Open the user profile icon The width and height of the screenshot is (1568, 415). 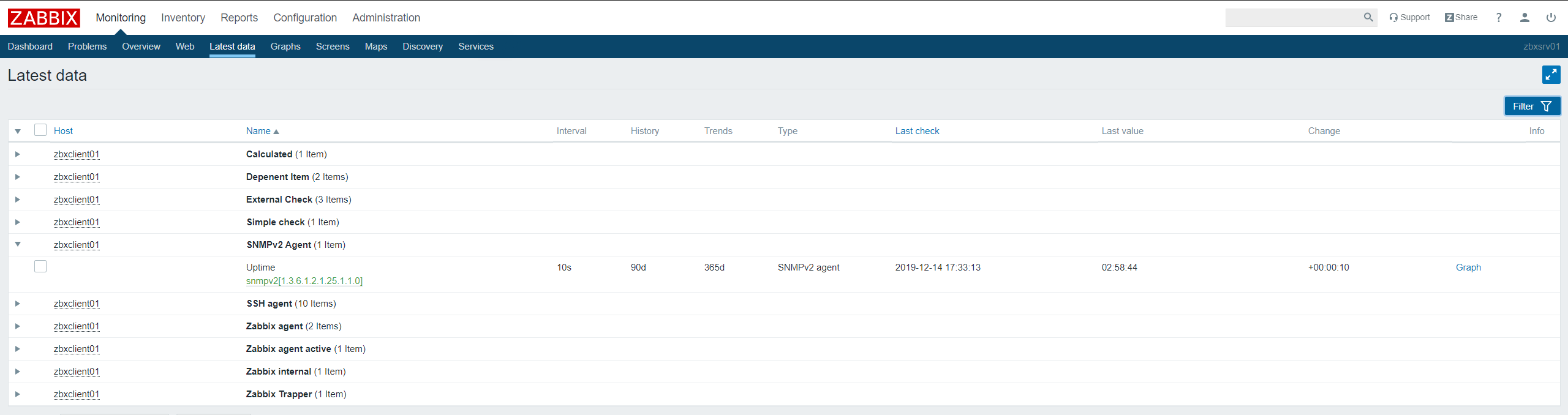[x=1525, y=18]
